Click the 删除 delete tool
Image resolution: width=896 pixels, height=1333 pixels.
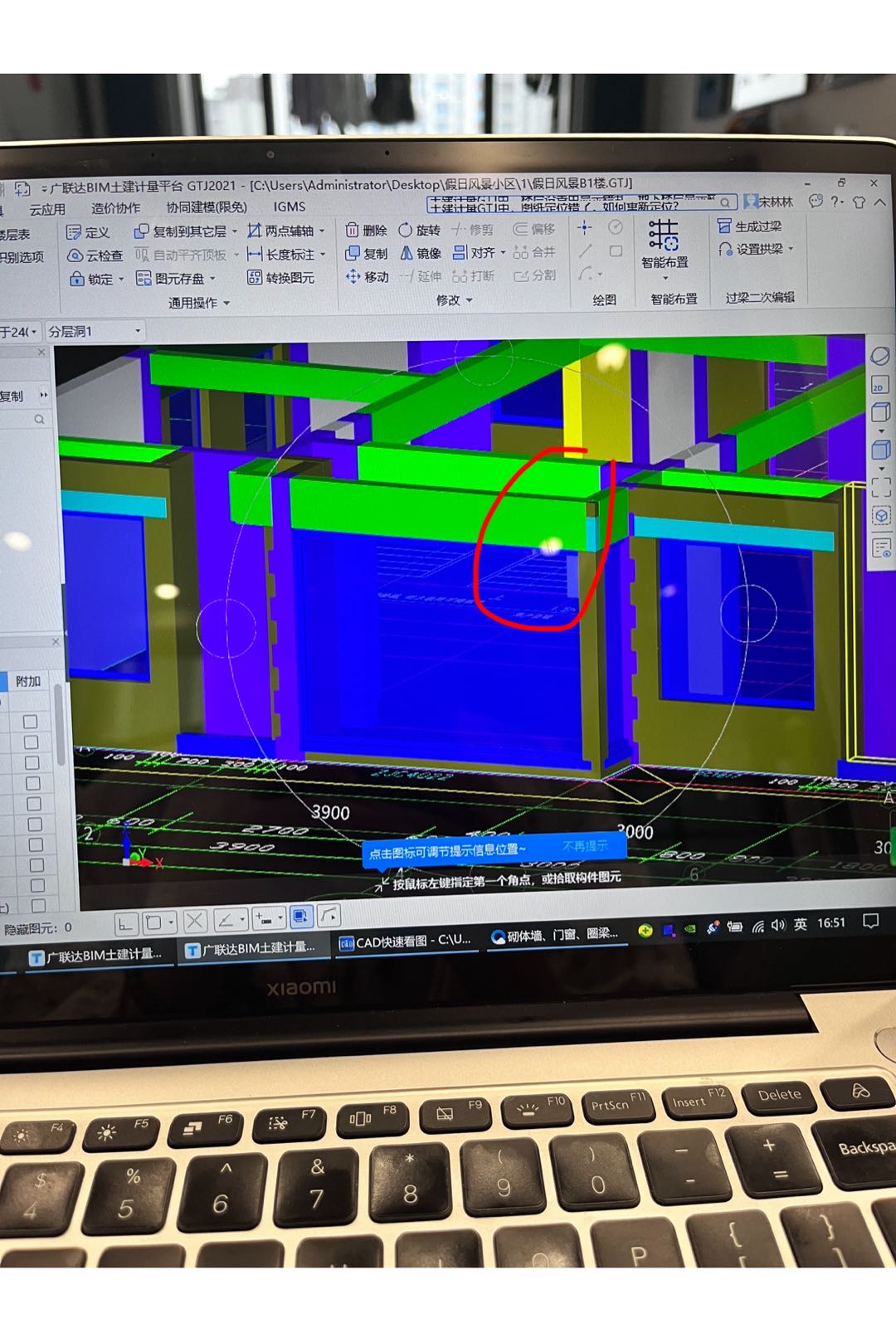[x=367, y=230]
